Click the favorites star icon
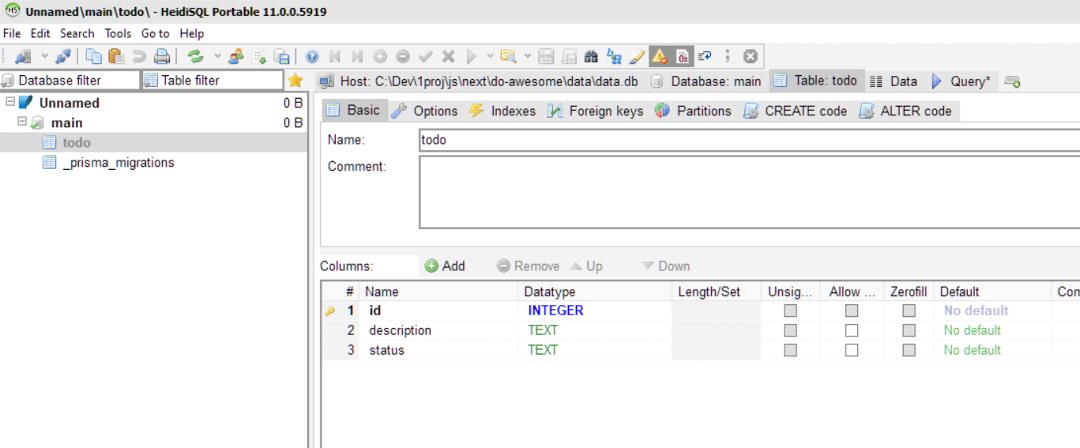The width and height of the screenshot is (1080, 448). 295,81
